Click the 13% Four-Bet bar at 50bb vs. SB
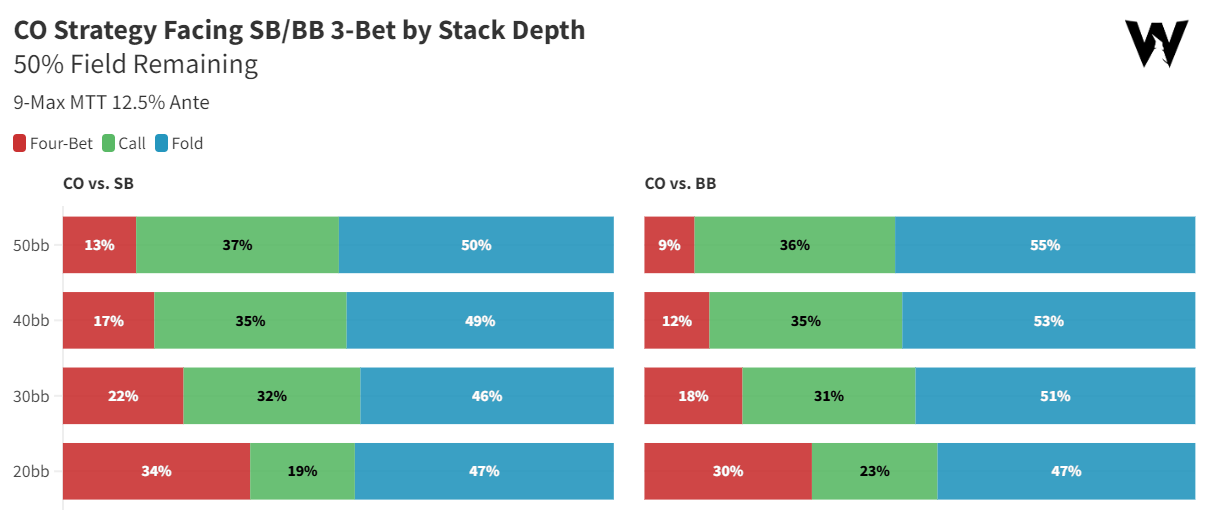 tap(99, 245)
